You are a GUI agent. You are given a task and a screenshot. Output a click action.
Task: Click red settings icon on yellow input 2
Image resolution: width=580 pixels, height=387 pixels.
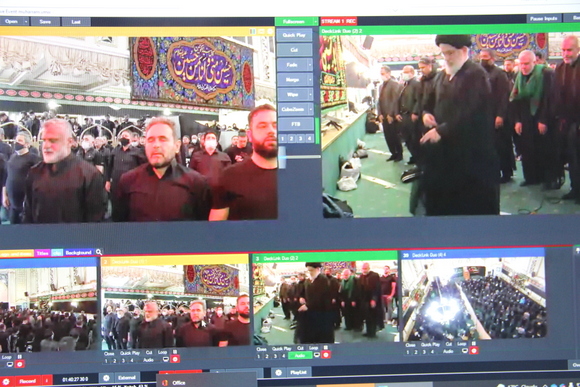coord(175,359)
